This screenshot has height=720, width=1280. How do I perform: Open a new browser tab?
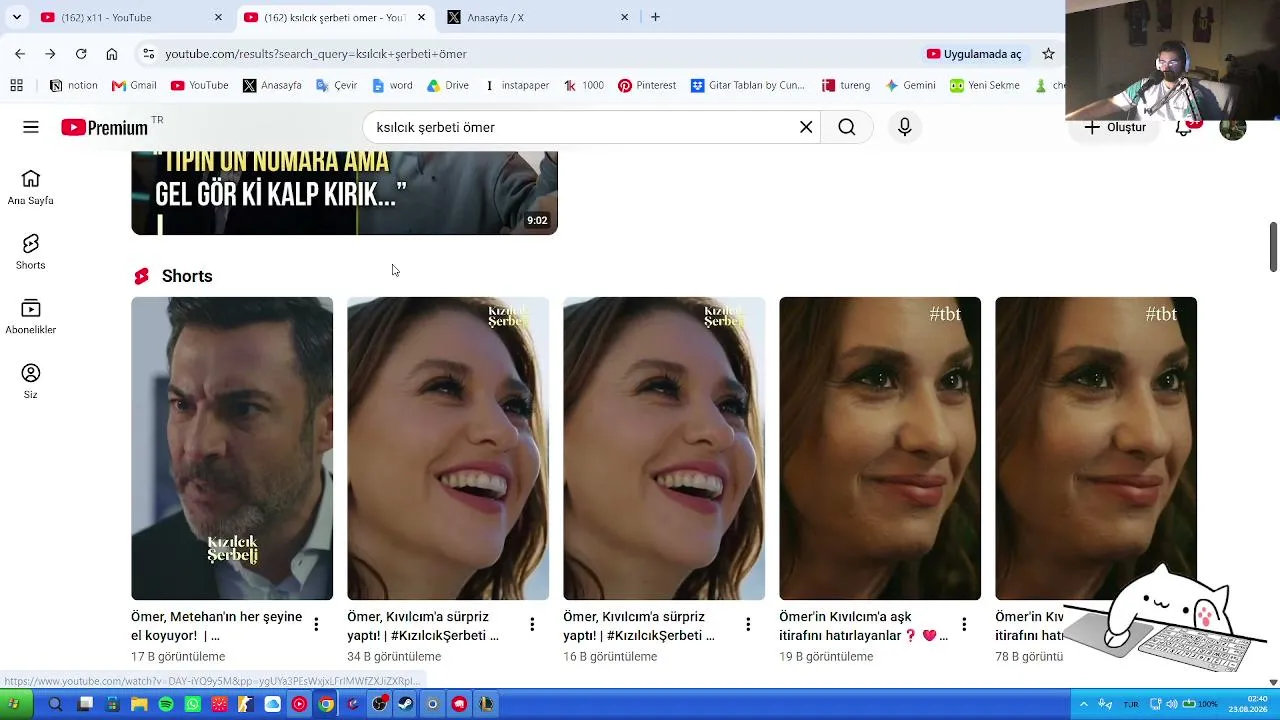point(655,17)
